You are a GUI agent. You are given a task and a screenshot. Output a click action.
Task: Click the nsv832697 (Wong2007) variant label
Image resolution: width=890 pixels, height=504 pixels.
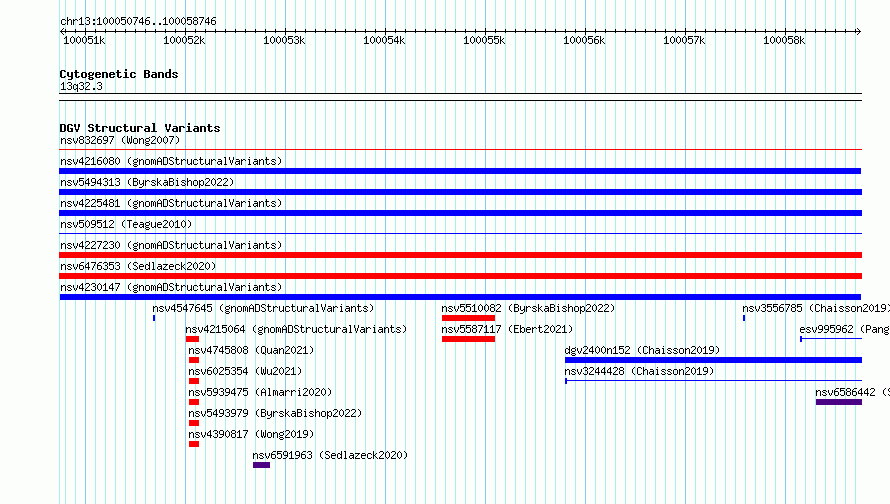pos(120,140)
